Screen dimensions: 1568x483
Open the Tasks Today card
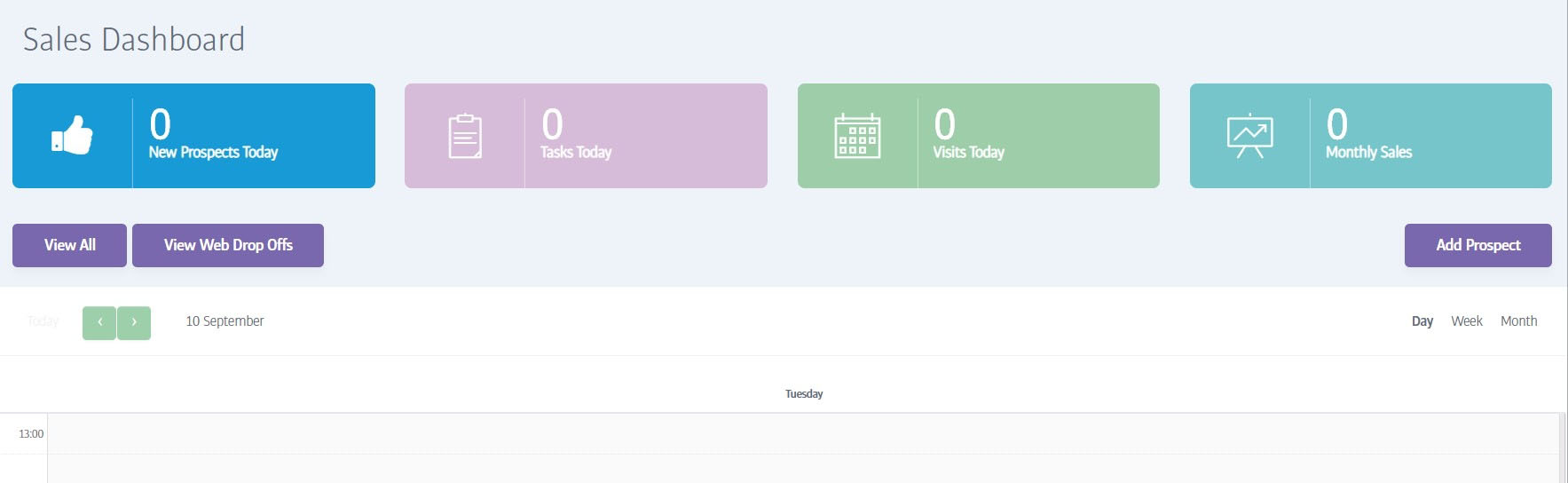[x=586, y=136]
